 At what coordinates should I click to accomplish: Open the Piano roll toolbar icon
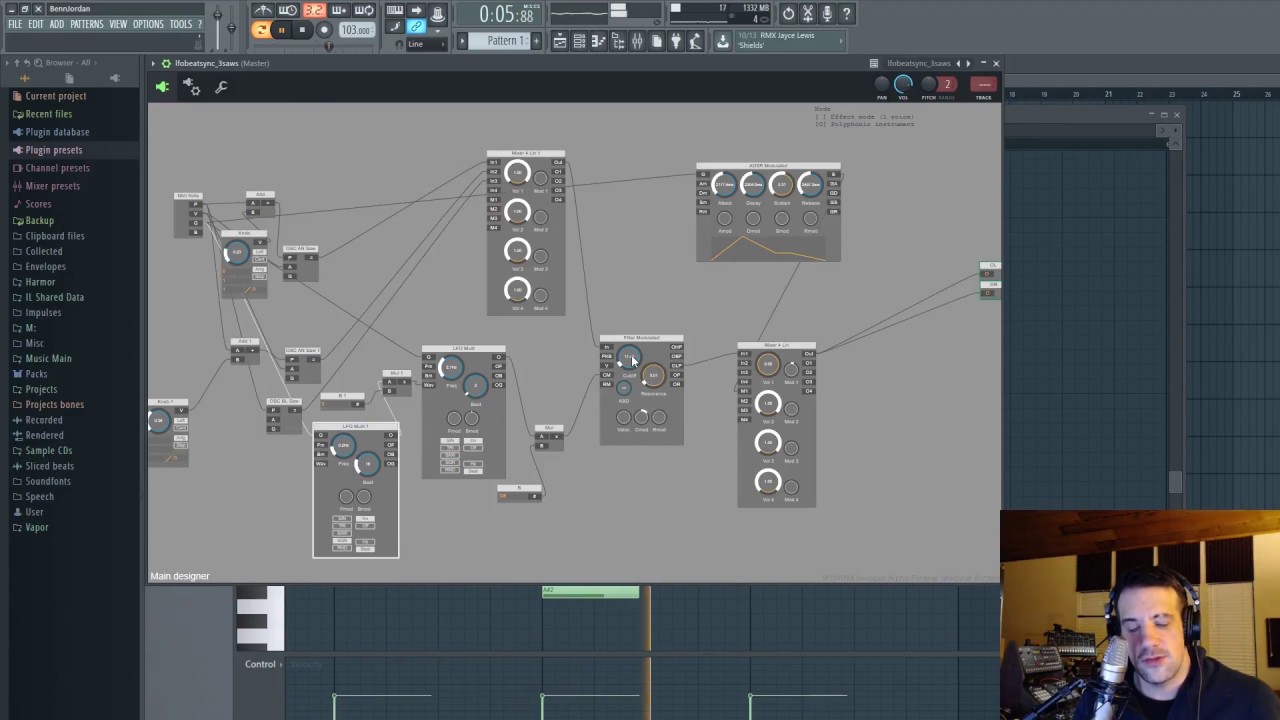[x=597, y=40]
